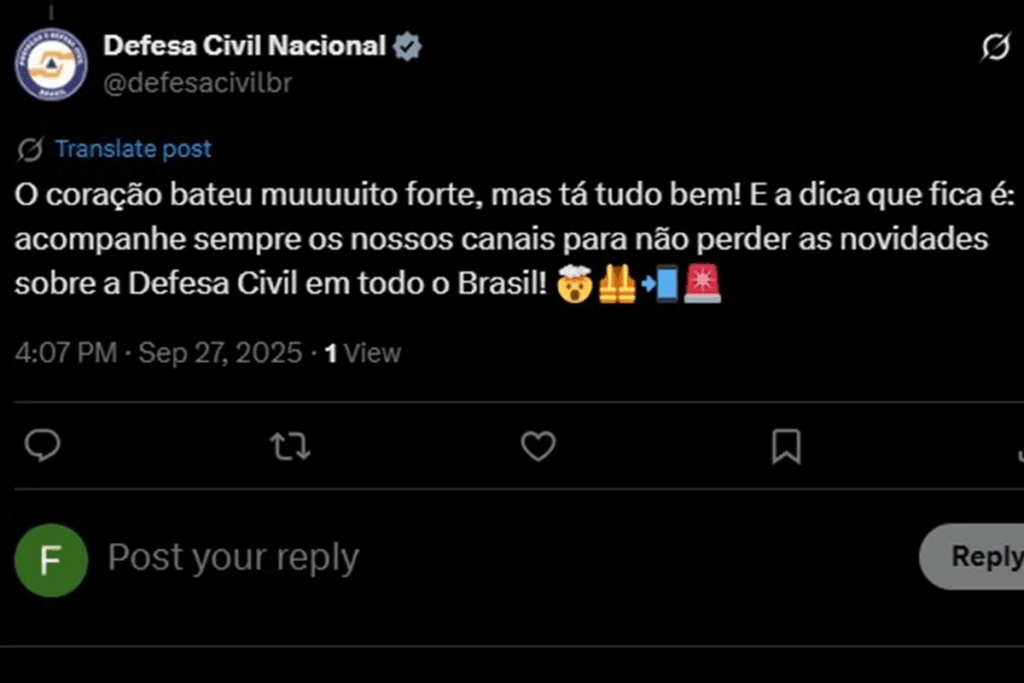Click the phone with arrow emoji
1024x683 pixels.
tap(660, 285)
